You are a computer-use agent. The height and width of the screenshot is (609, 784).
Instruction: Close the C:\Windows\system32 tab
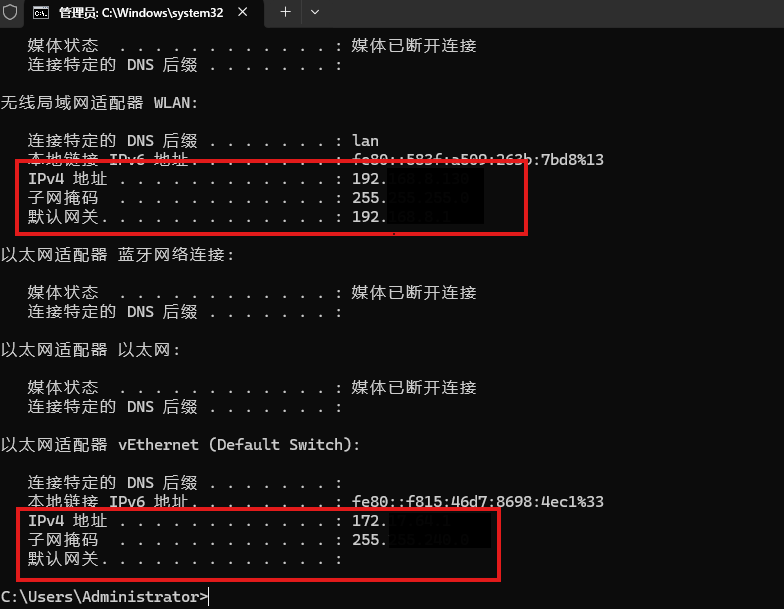pyautogui.click(x=242, y=12)
